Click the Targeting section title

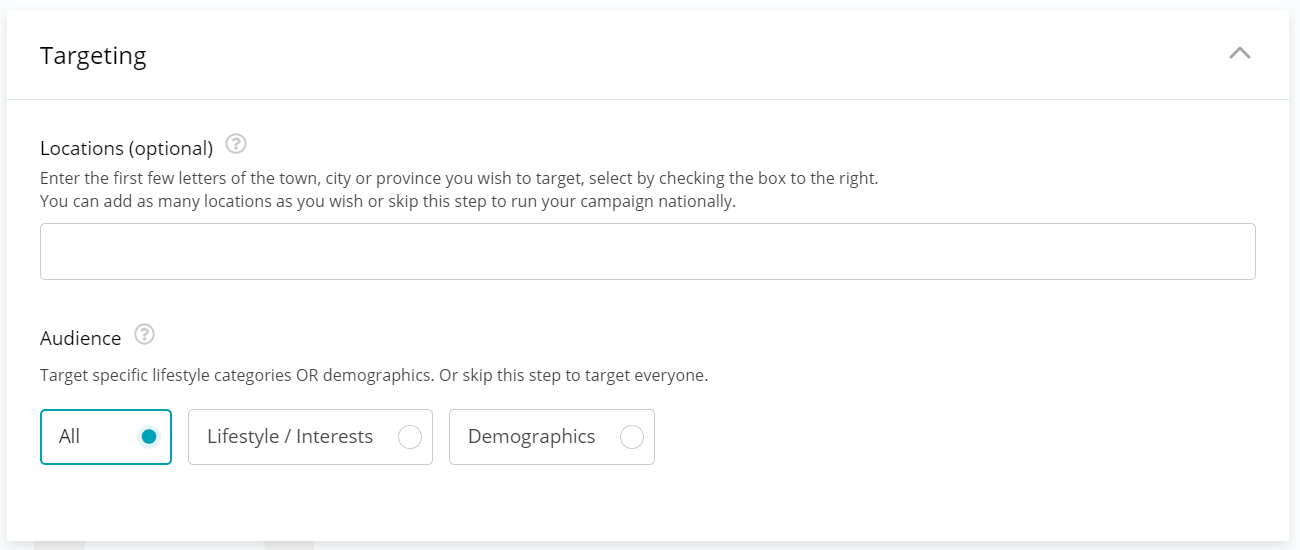click(93, 56)
